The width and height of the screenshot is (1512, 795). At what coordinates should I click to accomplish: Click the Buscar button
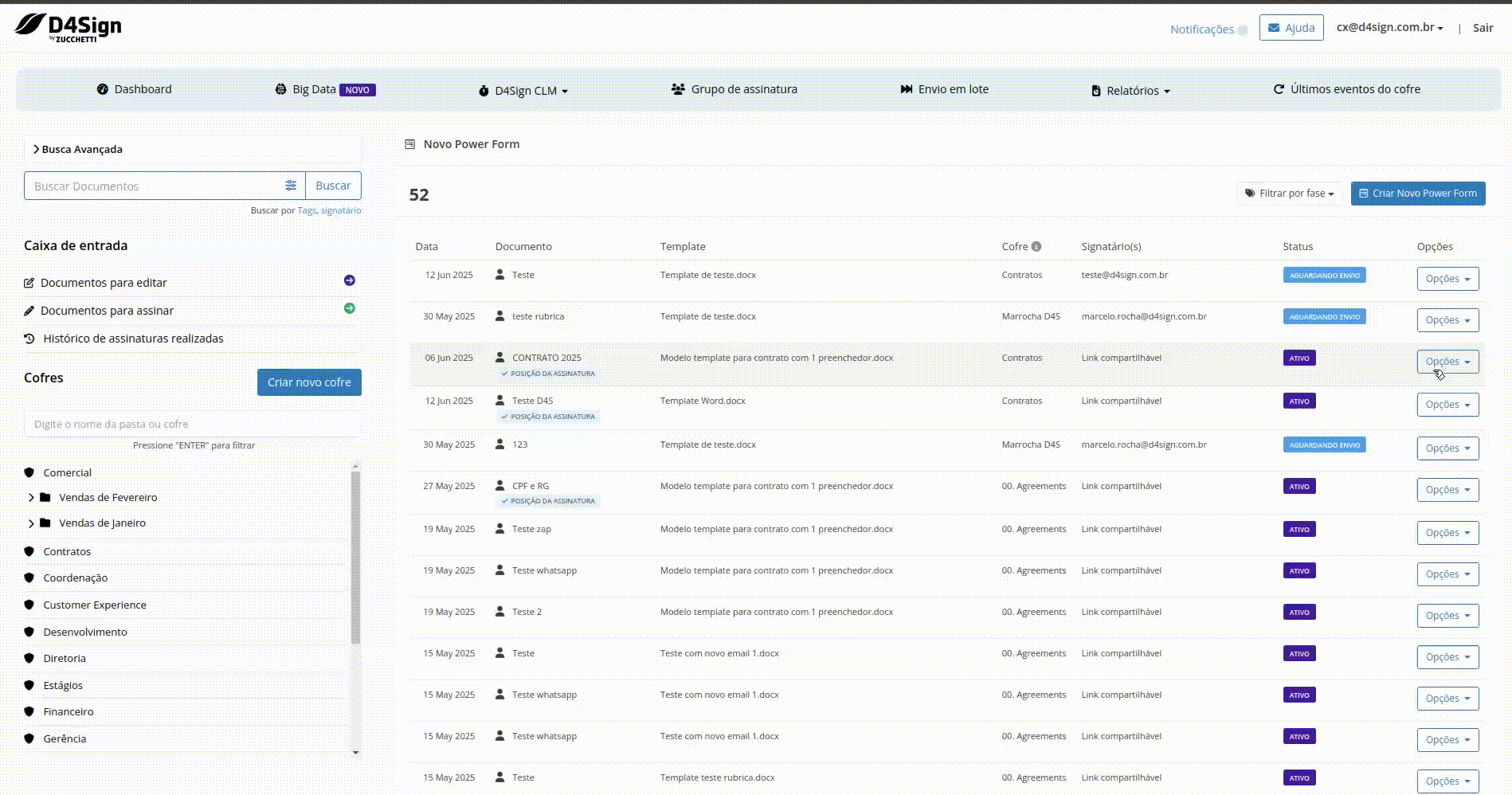(333, 186)
